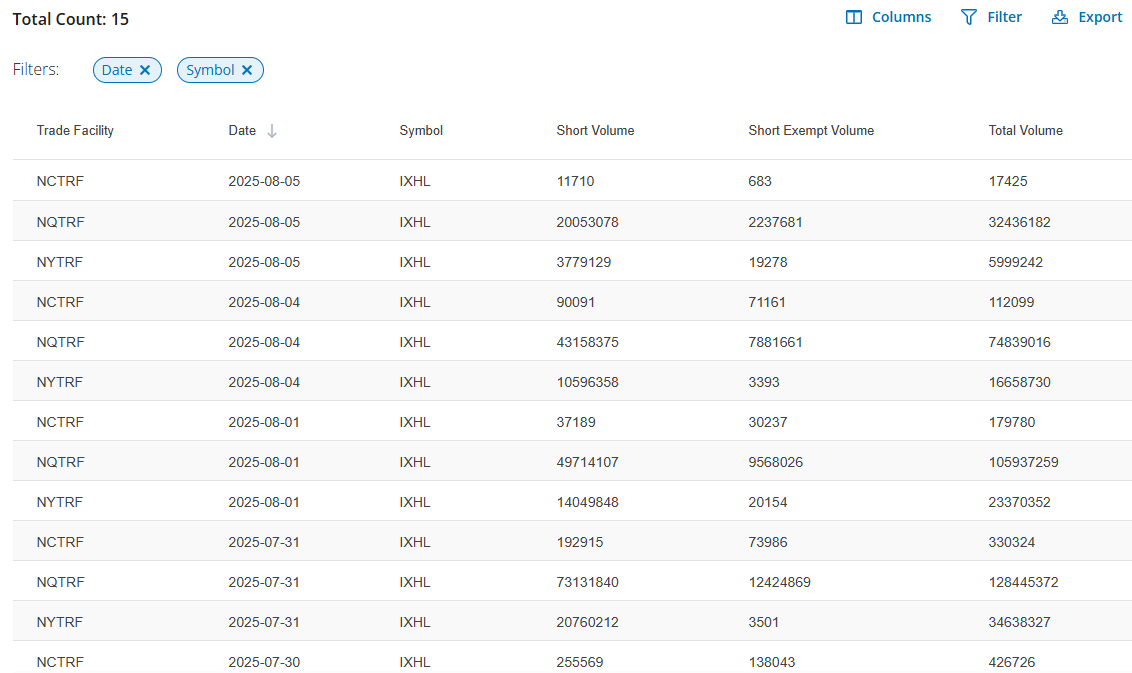Select short exempt volume 138043
The width and height of the screenshot is (1132, 673).
(x=771, y=662)
